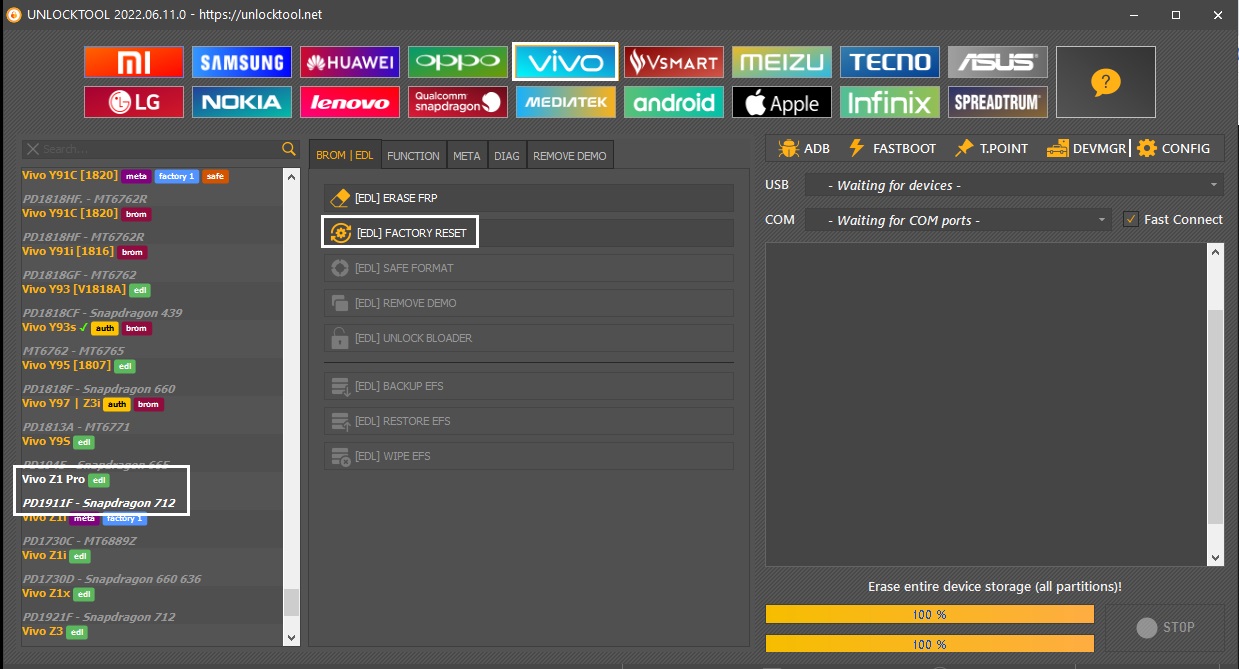Select the Android brand logo
Viewport: 1239px width, 669px height.
pyautogui.click(x=674, y=102)
